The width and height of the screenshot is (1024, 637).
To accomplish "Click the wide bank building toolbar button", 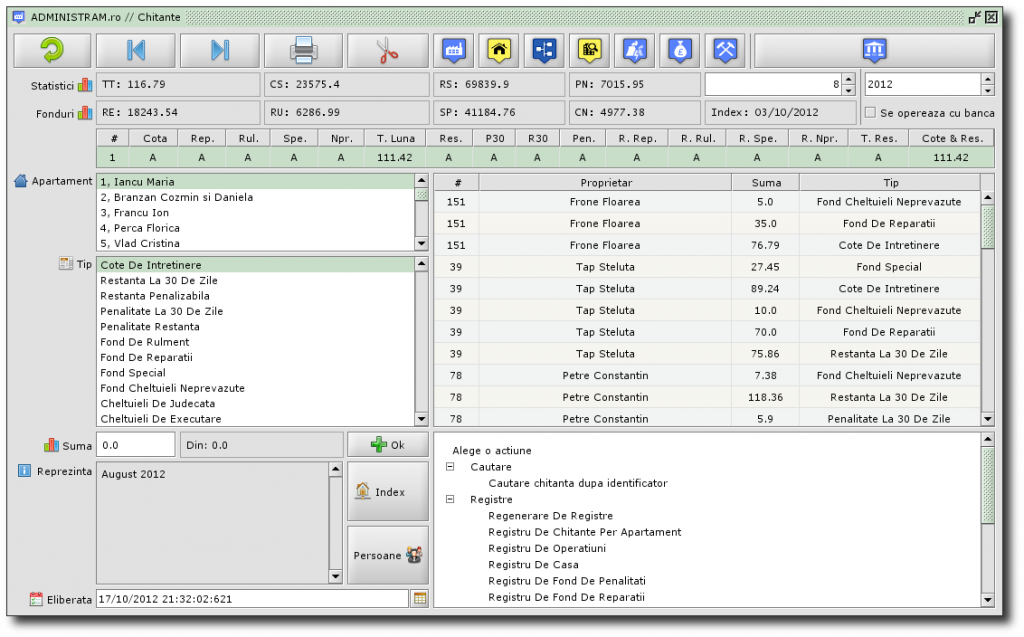I will click(874, 50).
